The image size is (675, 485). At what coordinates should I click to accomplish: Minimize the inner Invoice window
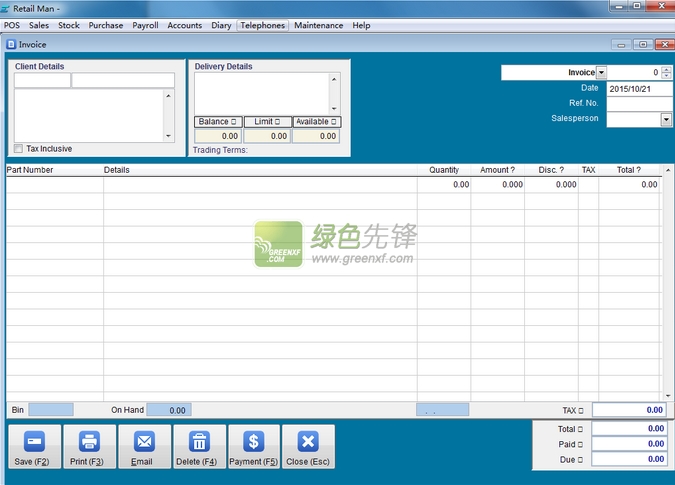click(621, 44)
